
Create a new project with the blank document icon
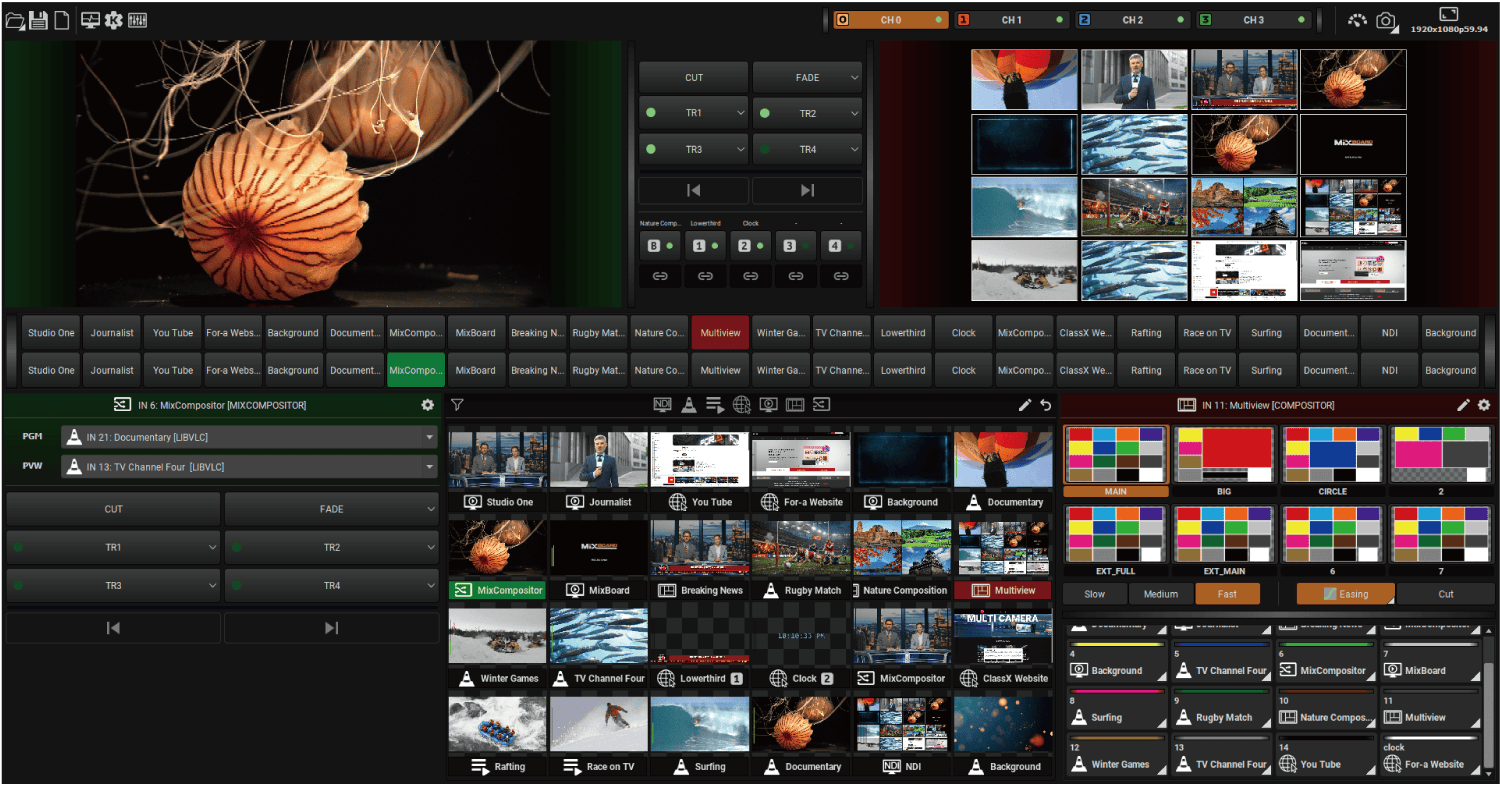point(61,20)
